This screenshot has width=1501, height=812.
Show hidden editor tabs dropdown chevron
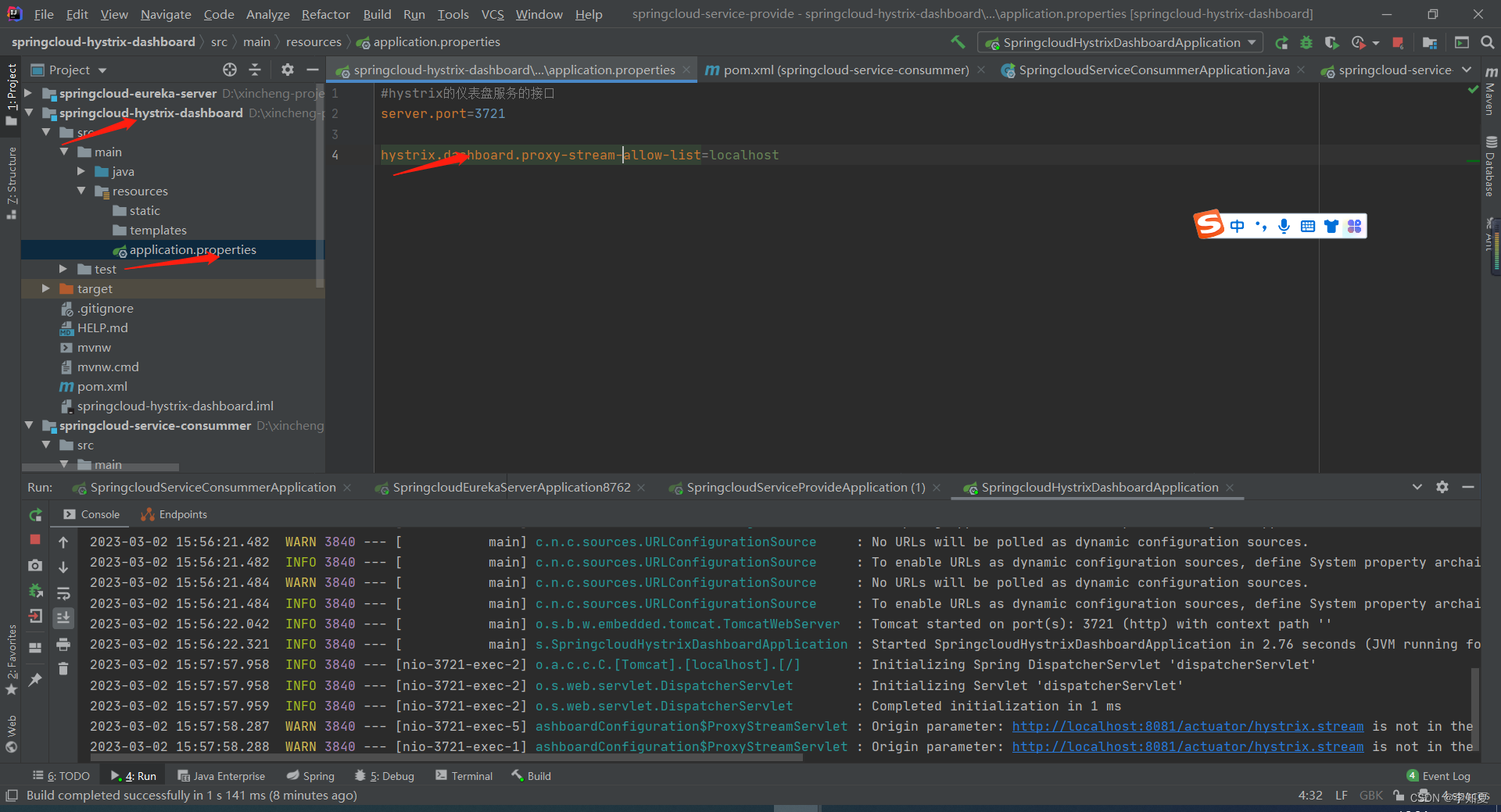tap(1467, 70)
